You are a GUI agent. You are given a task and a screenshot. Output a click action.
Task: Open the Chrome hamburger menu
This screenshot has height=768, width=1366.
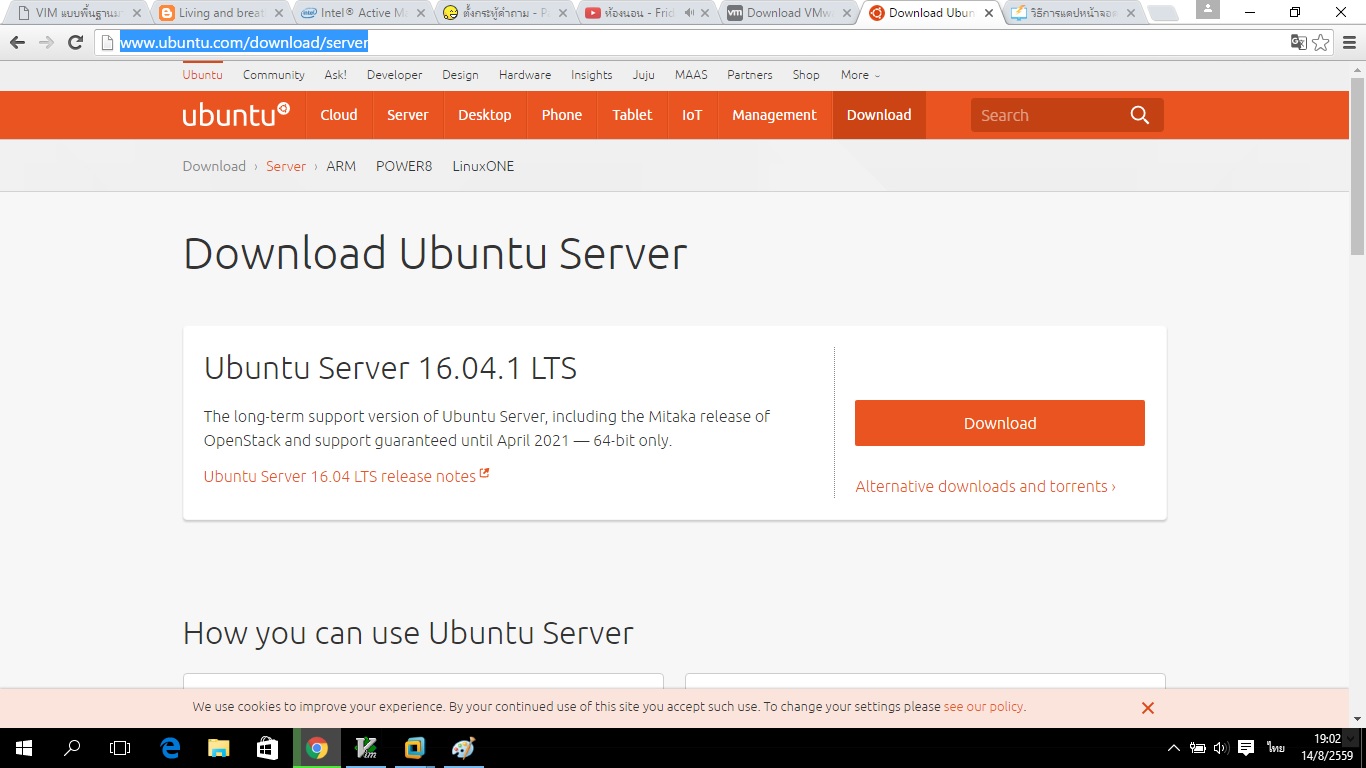pyautogui.click(x=1349, y=42)
